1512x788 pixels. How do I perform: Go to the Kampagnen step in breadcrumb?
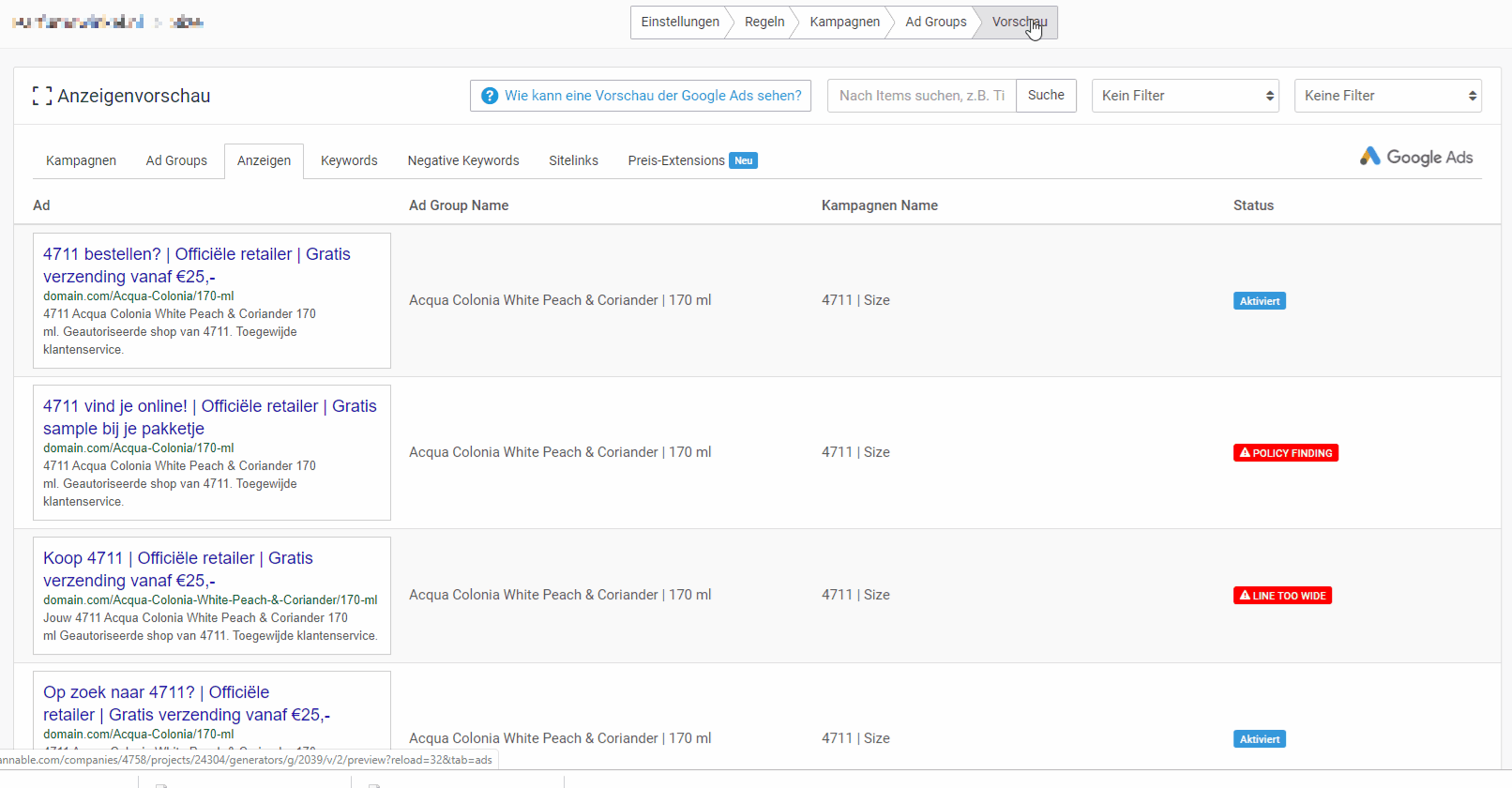point(845,22)
